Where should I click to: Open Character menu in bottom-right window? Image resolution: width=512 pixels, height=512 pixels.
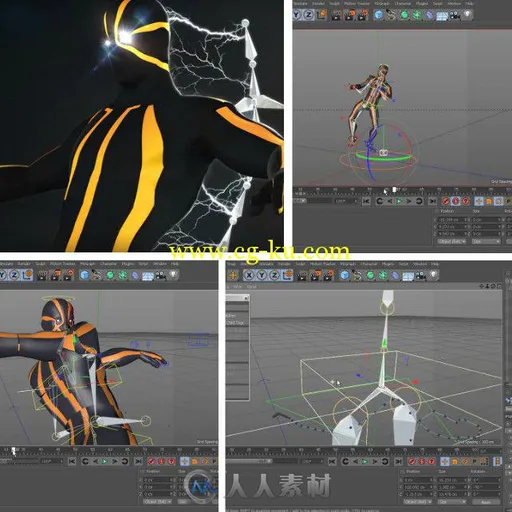(x=368, y=264)
